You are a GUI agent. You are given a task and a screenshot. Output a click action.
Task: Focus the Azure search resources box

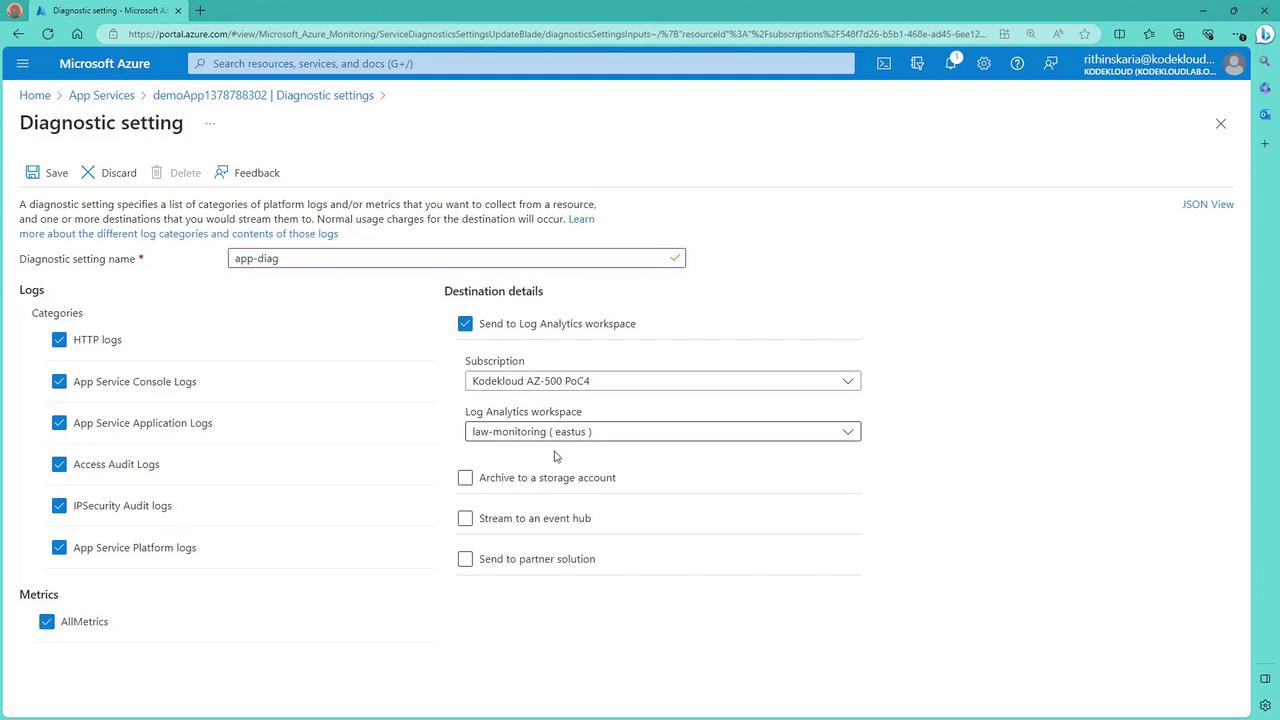pyautogui.click(x=521, y=63)
